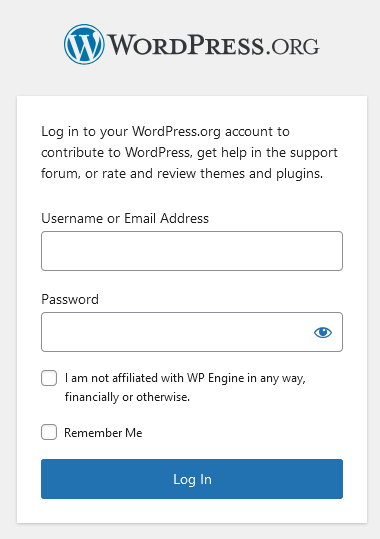Focus the Username or Email Address field
The image size is (380, 539).
coord(192,251)
